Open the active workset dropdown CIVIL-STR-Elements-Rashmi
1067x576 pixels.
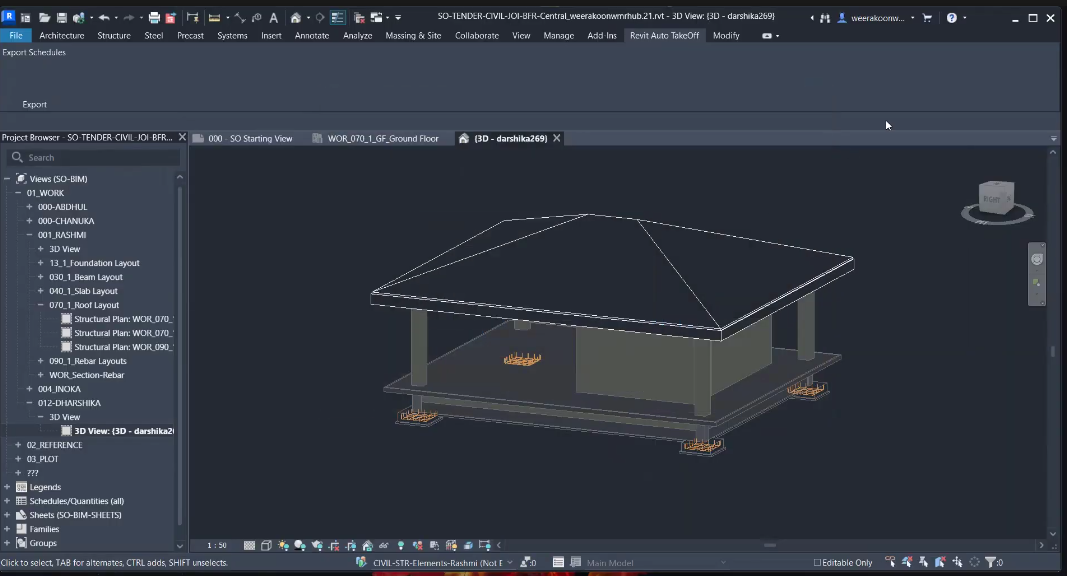(442, 562)
